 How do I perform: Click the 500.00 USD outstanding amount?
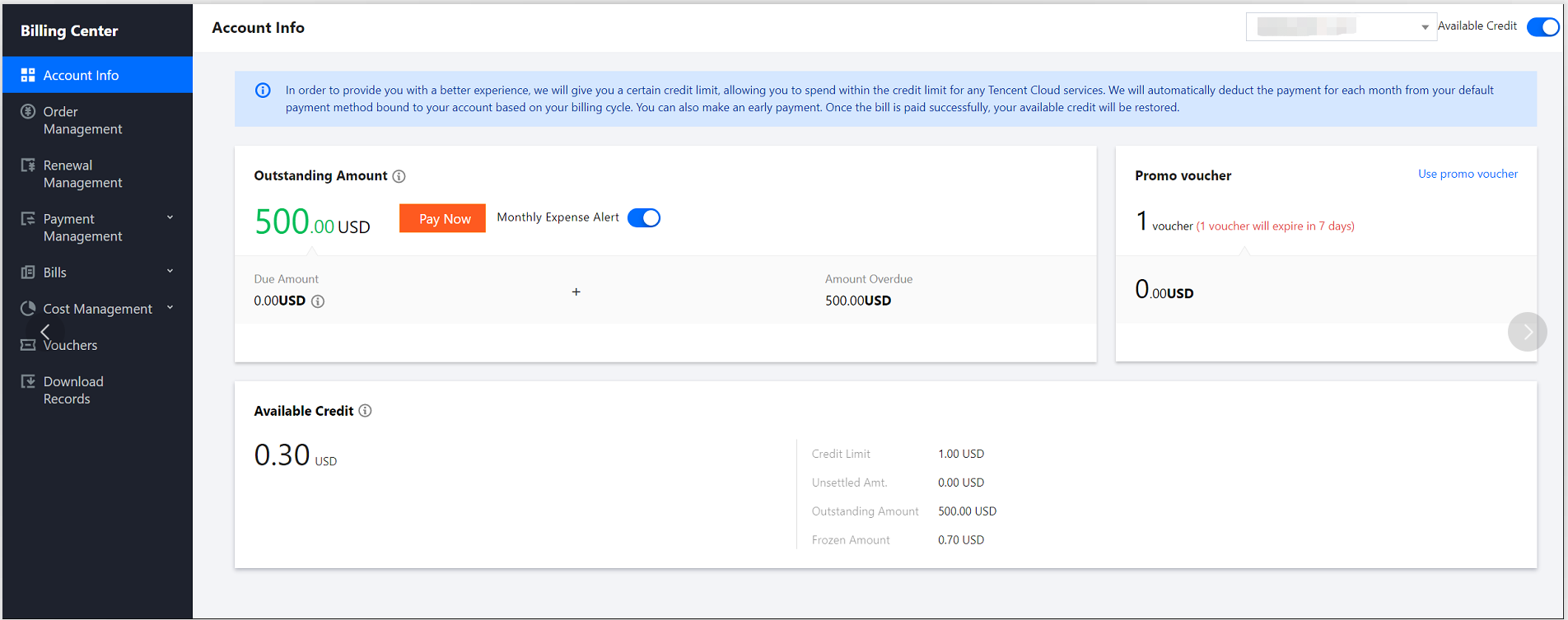click(x=312, y=221)
